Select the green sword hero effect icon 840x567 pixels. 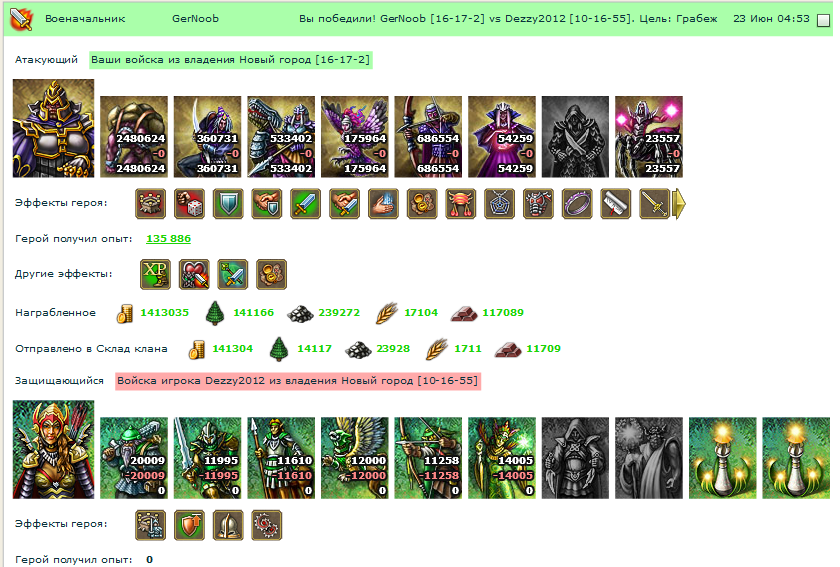[x=305, y=204]
